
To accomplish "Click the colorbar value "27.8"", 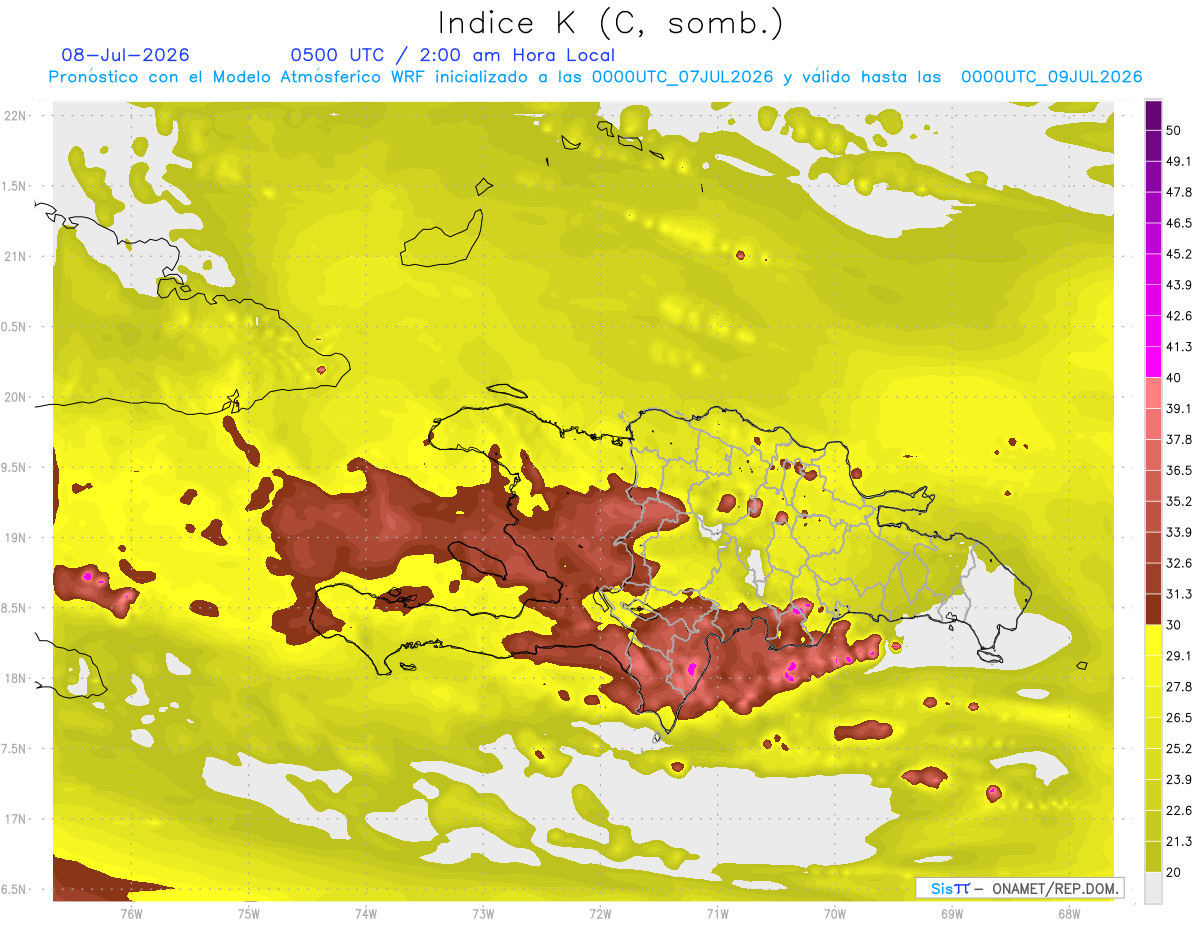I will pos(1179,687).
